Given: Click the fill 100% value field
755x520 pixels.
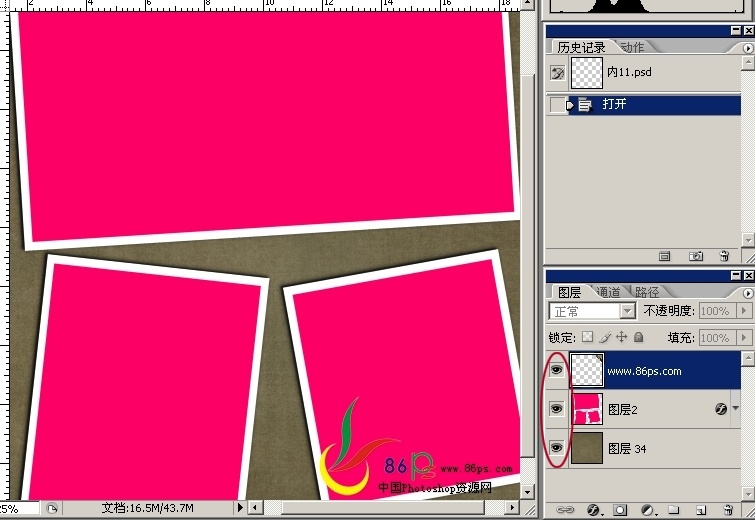Looking at the screenshot, I should pos(718,338).
